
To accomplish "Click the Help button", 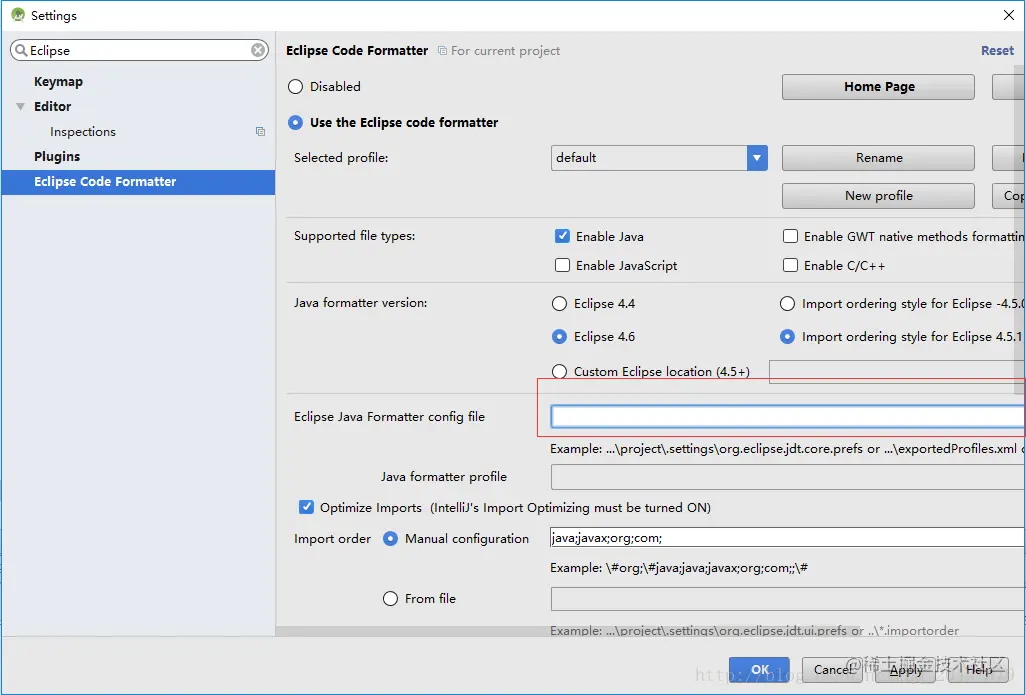I will click(x=978, y=669).
